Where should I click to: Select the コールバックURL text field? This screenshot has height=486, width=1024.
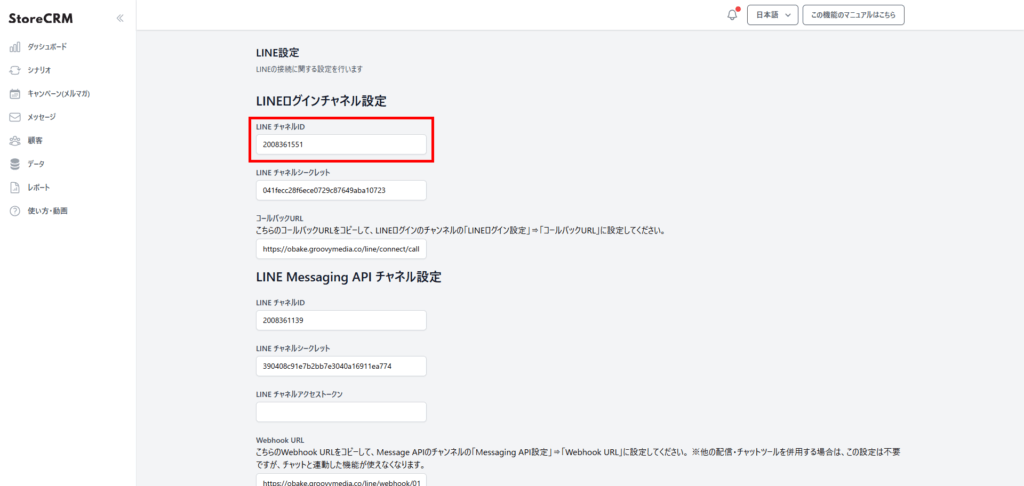341,249
